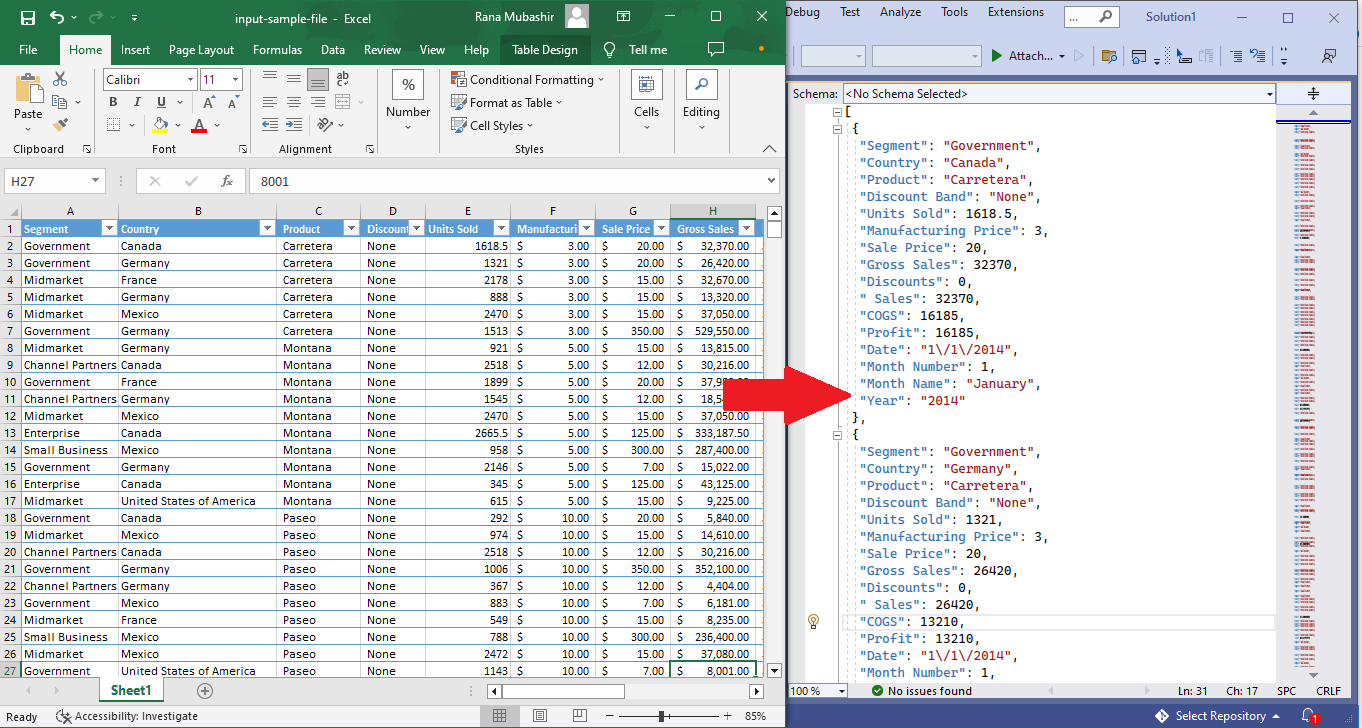1362x728 pixels.
Task: Open the fill color dropdown arrow
Action: (177, 126)
